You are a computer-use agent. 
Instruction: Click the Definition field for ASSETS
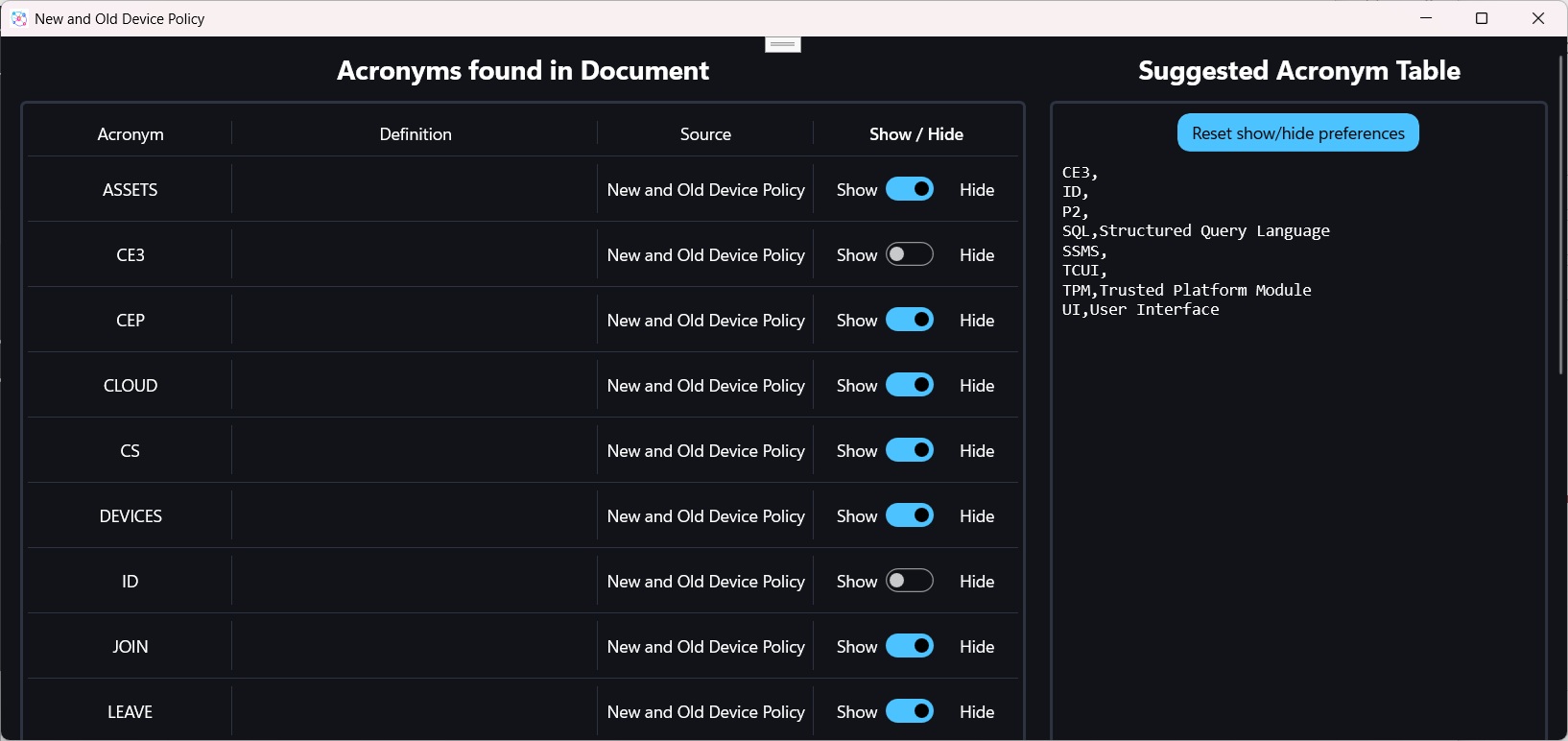coord(415,190)
